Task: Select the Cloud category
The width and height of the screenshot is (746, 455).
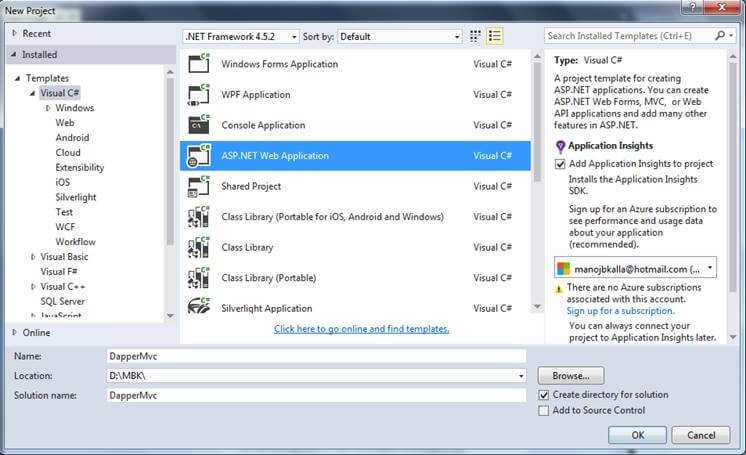Action: 68,152
